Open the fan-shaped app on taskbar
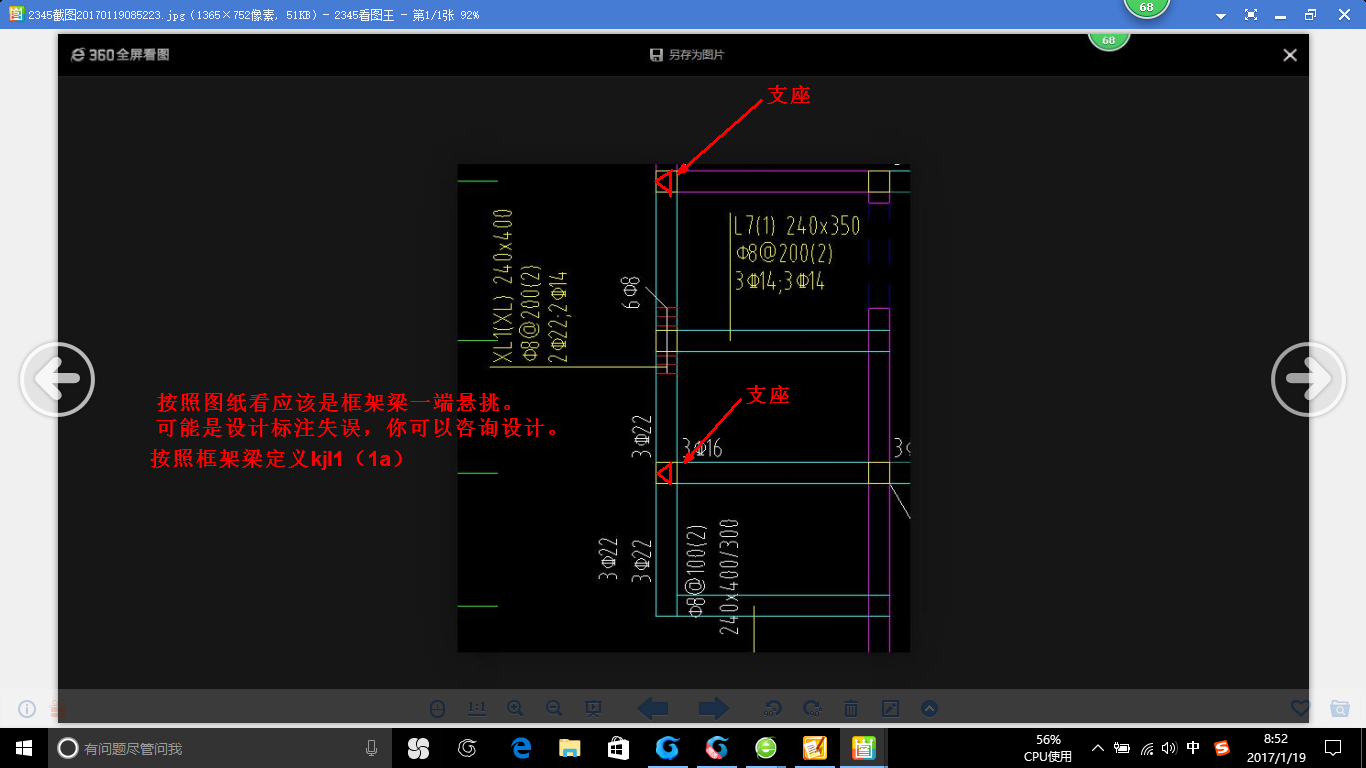This screenshot has height=768, width=1366. [x=418, y=748]
